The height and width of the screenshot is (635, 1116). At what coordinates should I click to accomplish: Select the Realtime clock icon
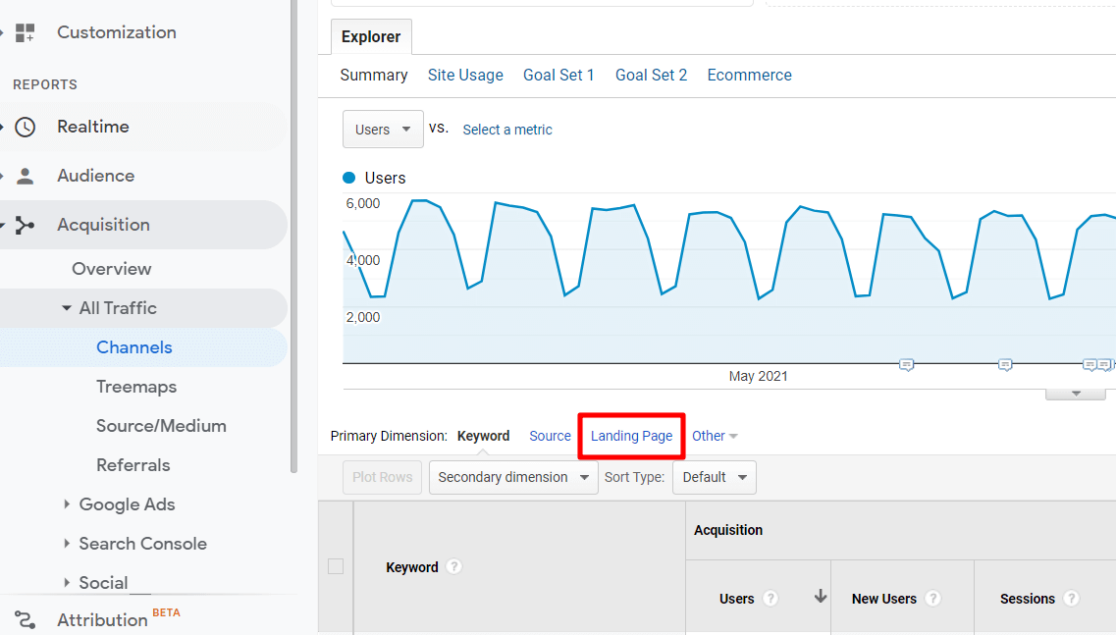(24, 126)
